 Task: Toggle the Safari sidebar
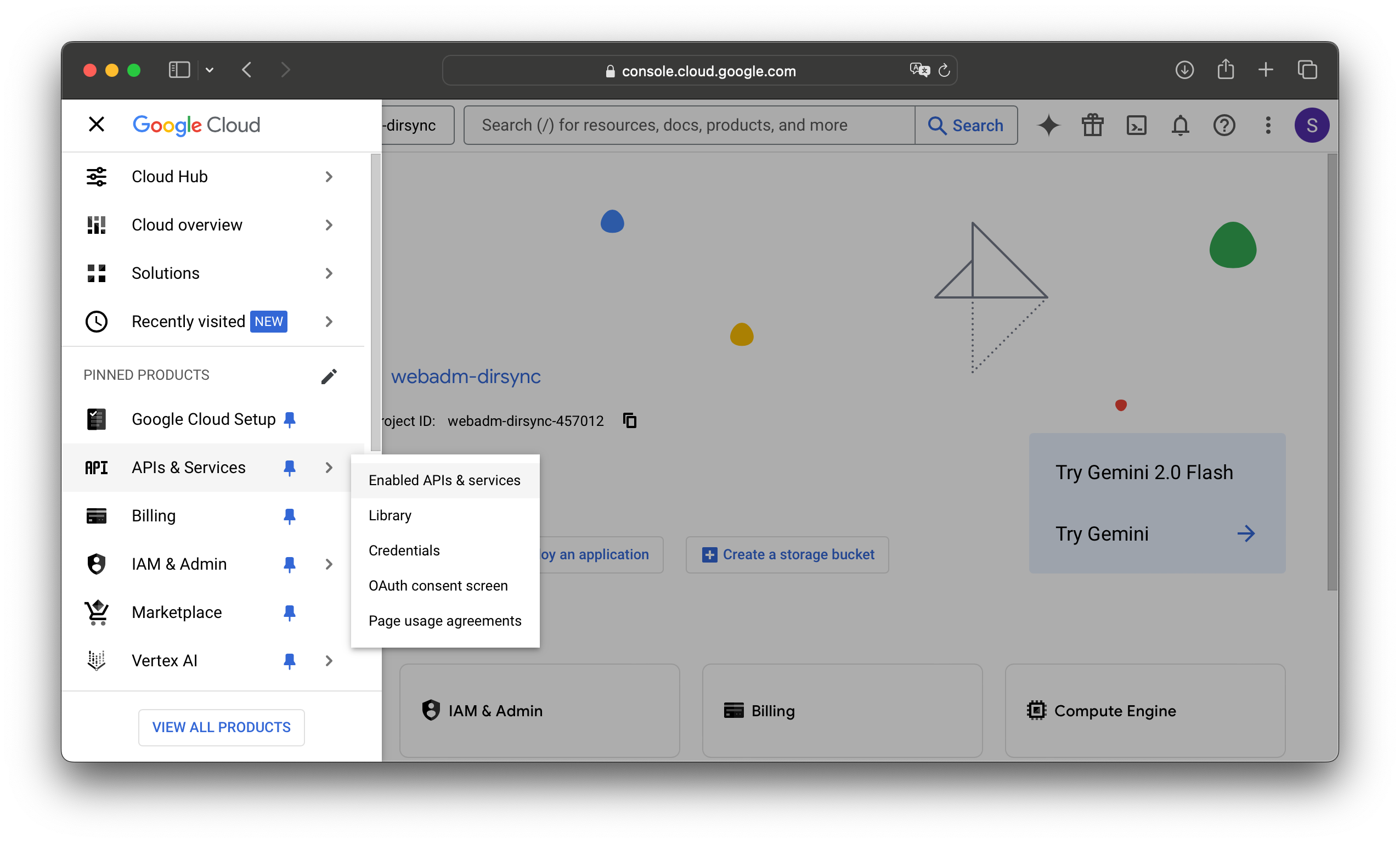[179, 70]
